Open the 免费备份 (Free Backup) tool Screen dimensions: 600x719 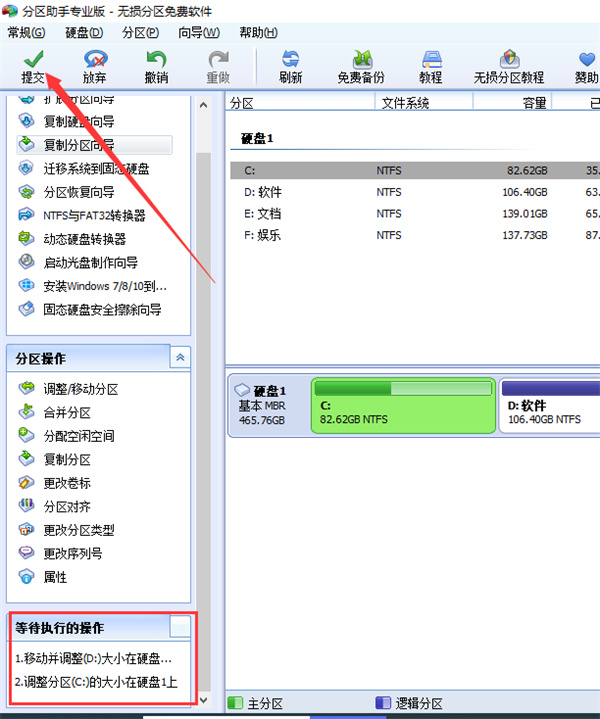361,58
